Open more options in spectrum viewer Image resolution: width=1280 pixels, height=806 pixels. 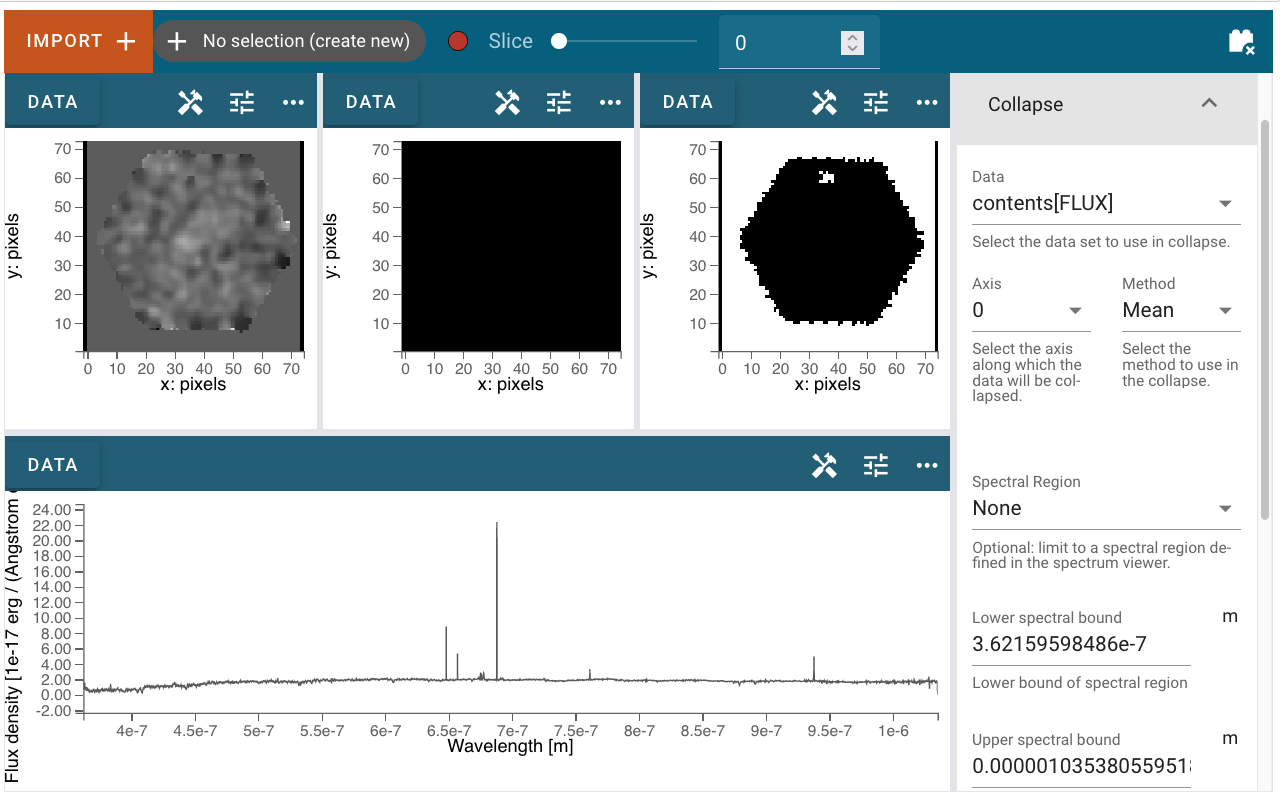[927, 465]
